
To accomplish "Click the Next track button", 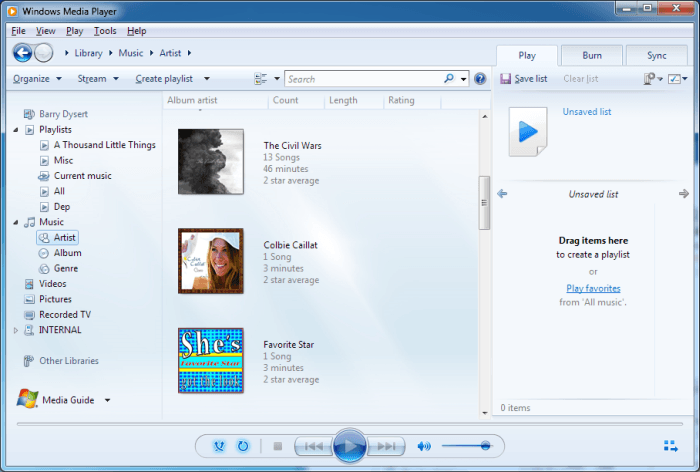I will pos(386,446).
